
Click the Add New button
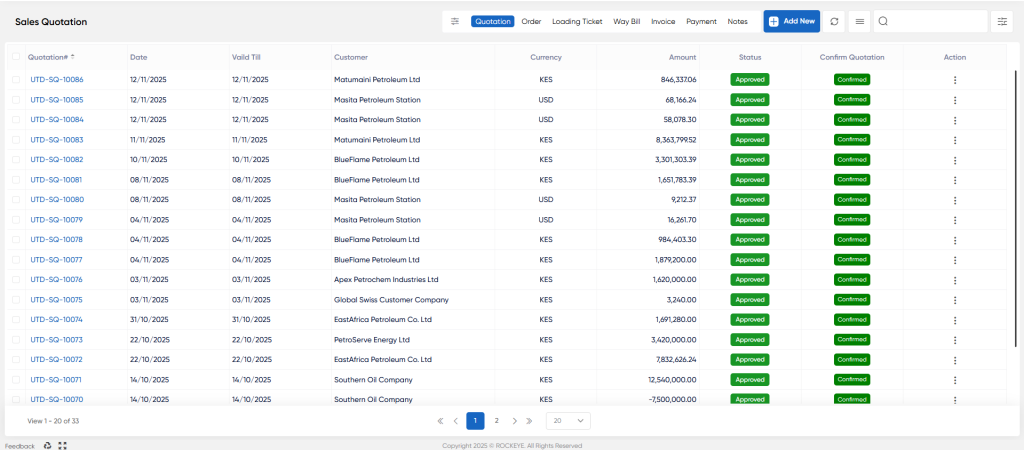coord(792,22)
